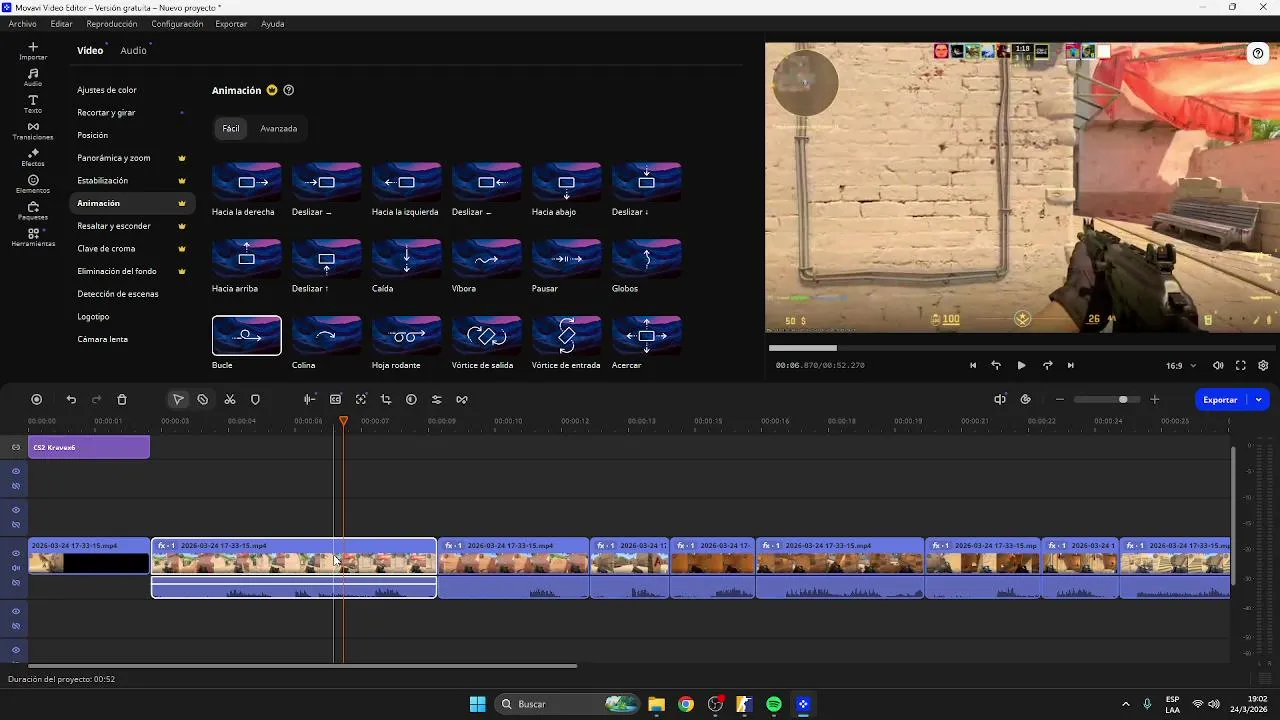Toggle the preview volume speaker icon
Screen dimensions: 1280x720
click(1218, 366)
